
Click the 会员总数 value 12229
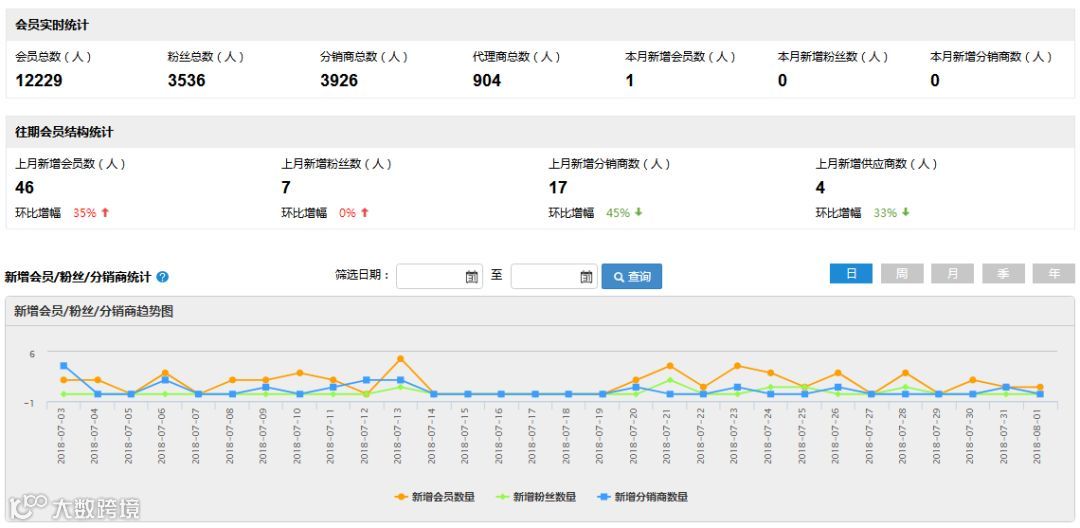click(x=39, y=81)
